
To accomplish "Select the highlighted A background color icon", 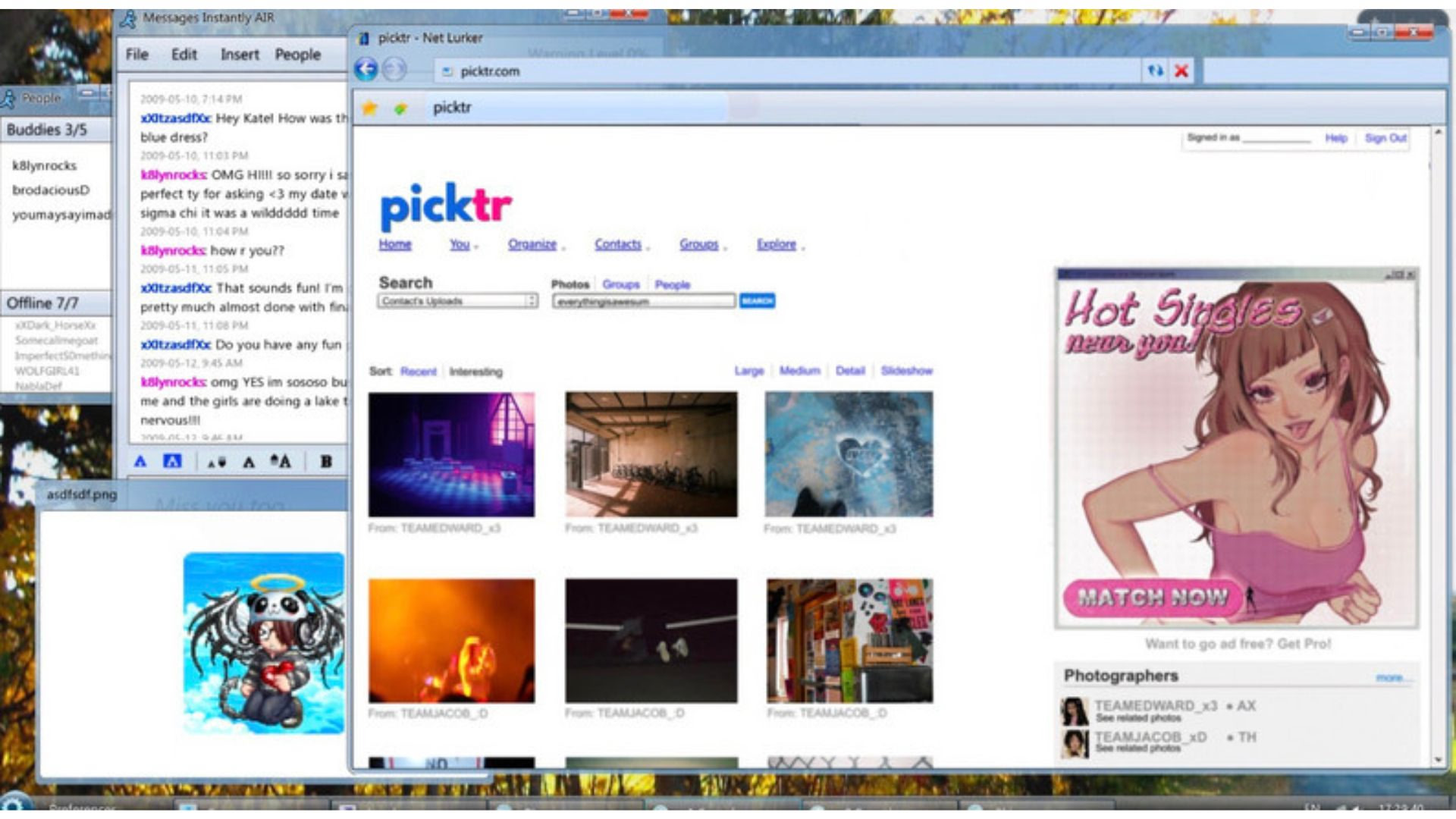I will point(172,461).
